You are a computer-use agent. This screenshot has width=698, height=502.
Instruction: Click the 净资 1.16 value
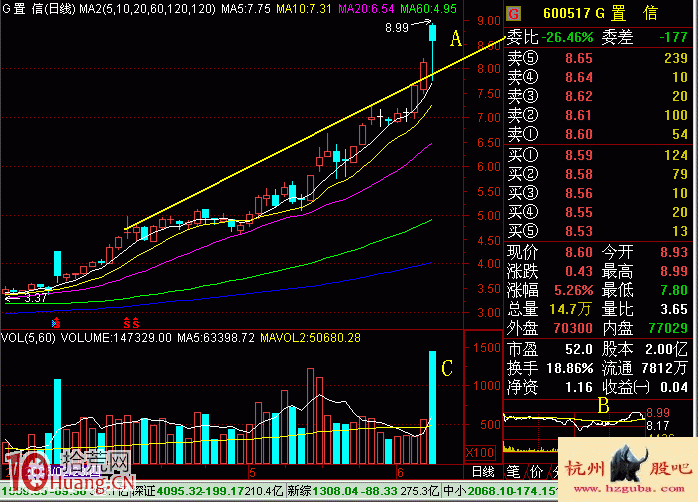pos(579,388)
